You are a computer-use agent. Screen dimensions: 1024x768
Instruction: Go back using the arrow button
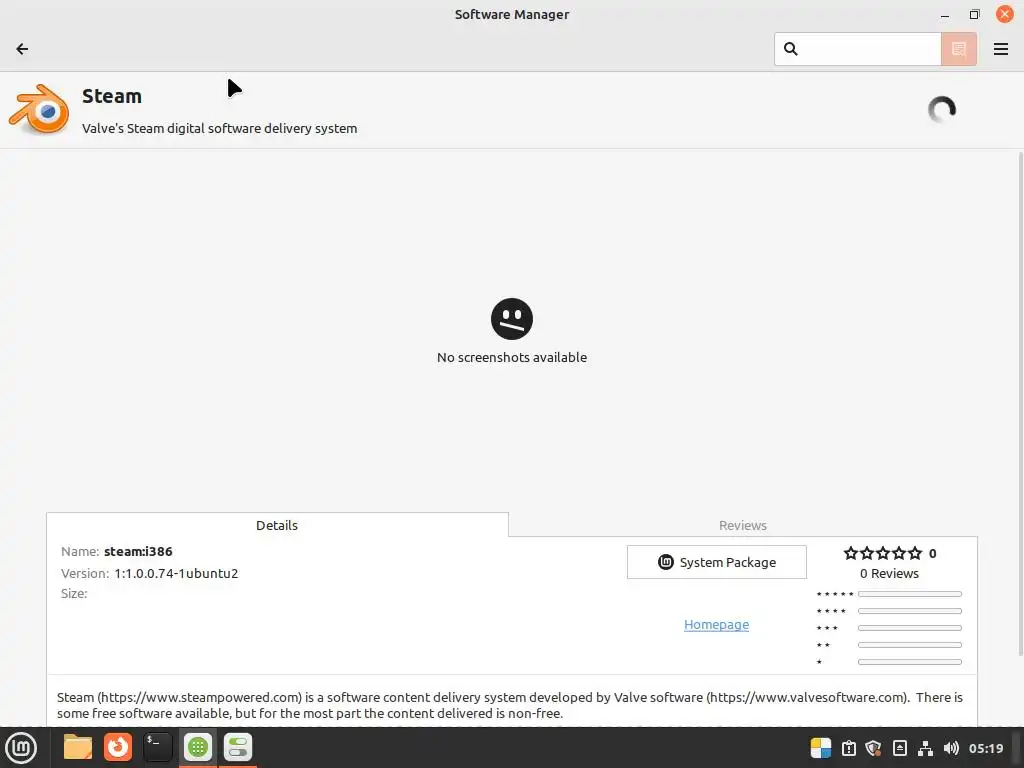click(22, 49)
